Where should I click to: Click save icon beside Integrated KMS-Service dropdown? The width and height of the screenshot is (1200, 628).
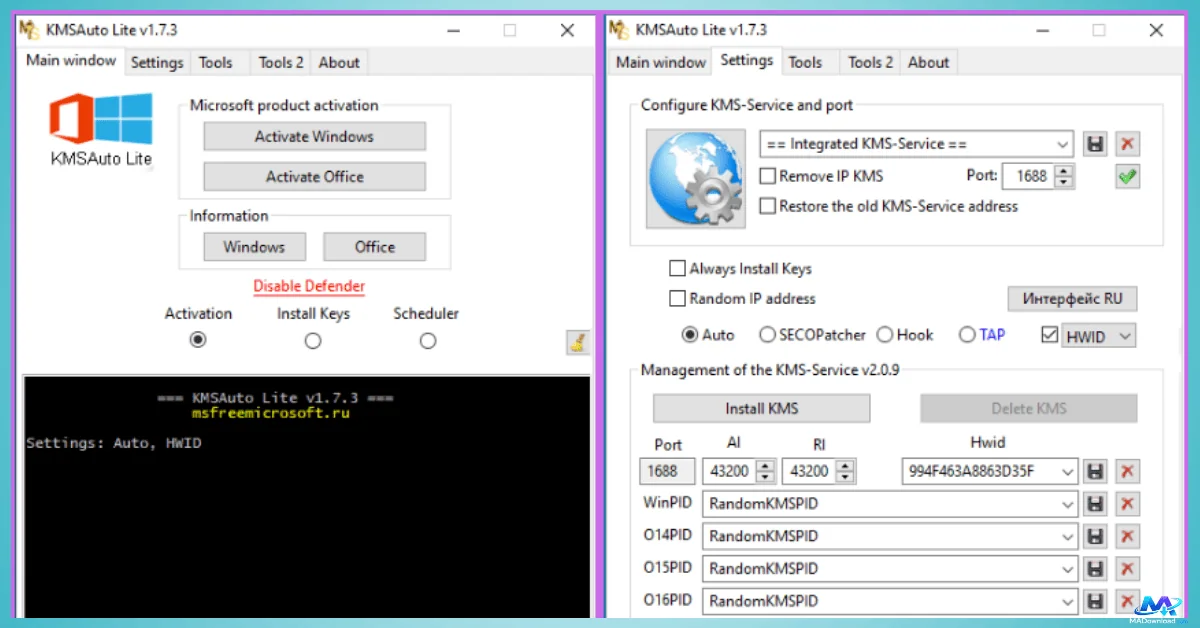point(1095,144)
